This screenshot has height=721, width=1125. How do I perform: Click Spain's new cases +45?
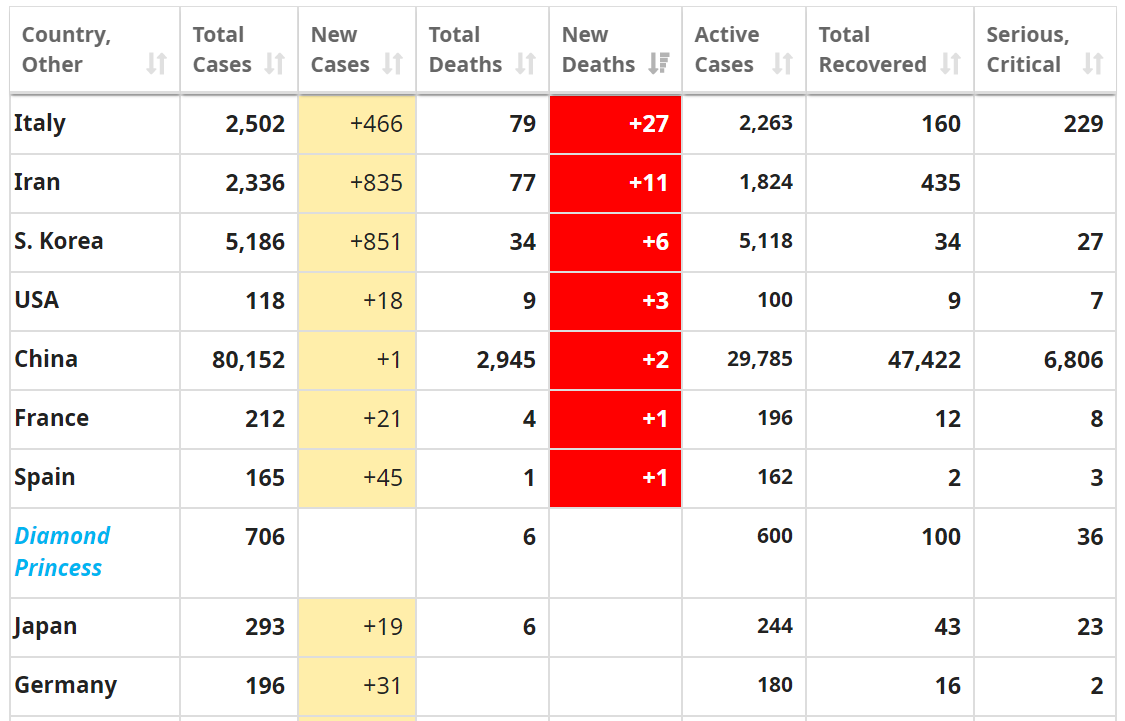coord(382,477)
